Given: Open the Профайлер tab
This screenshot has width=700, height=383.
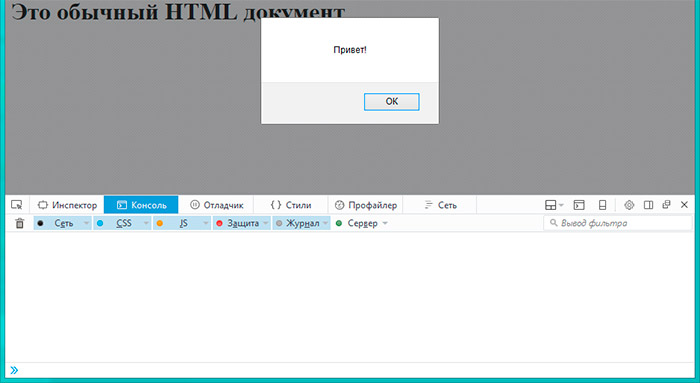Looking at the screenshot, I should coord(365,205).
